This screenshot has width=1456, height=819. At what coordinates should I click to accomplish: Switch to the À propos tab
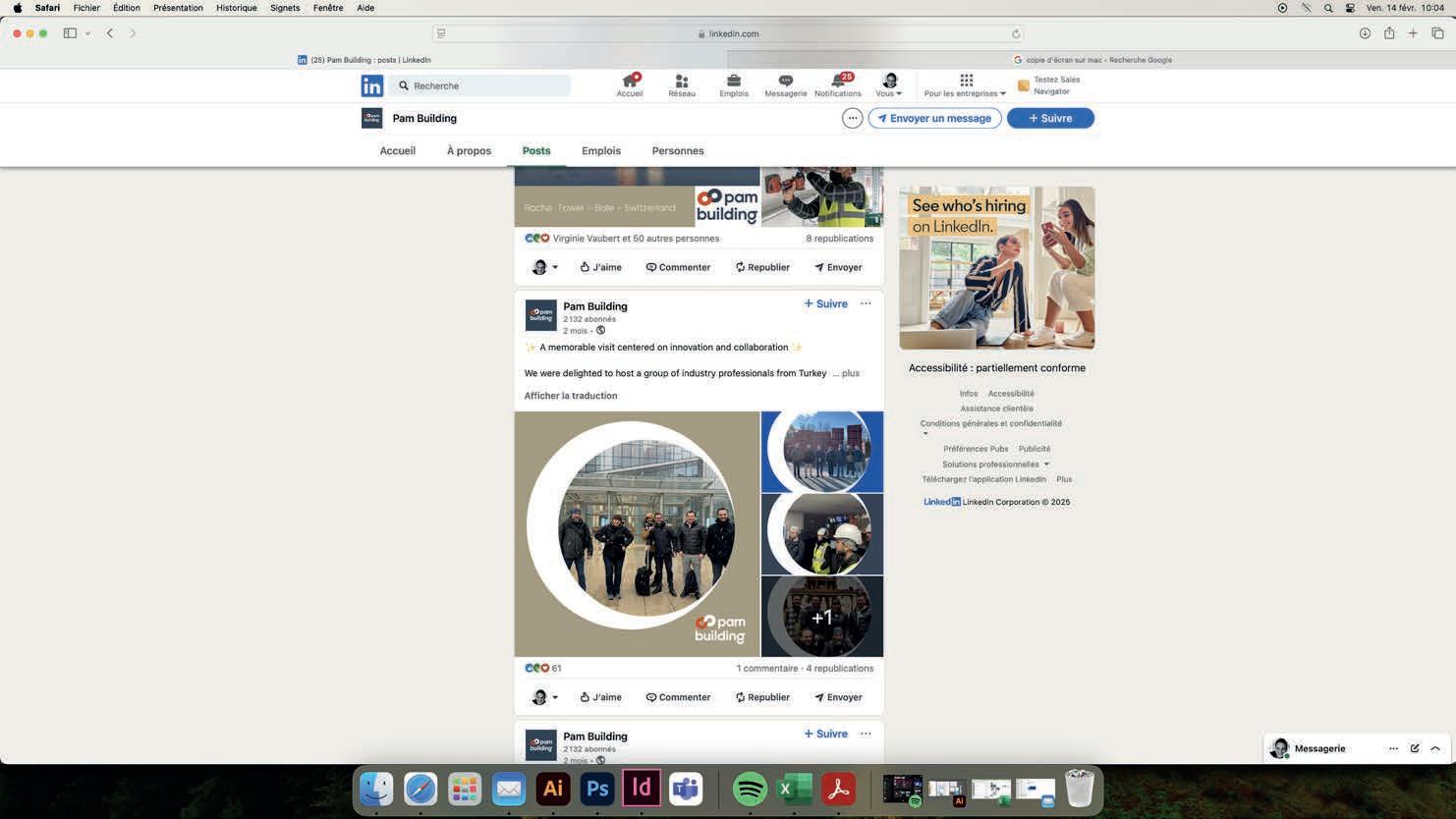click(469, 151)
